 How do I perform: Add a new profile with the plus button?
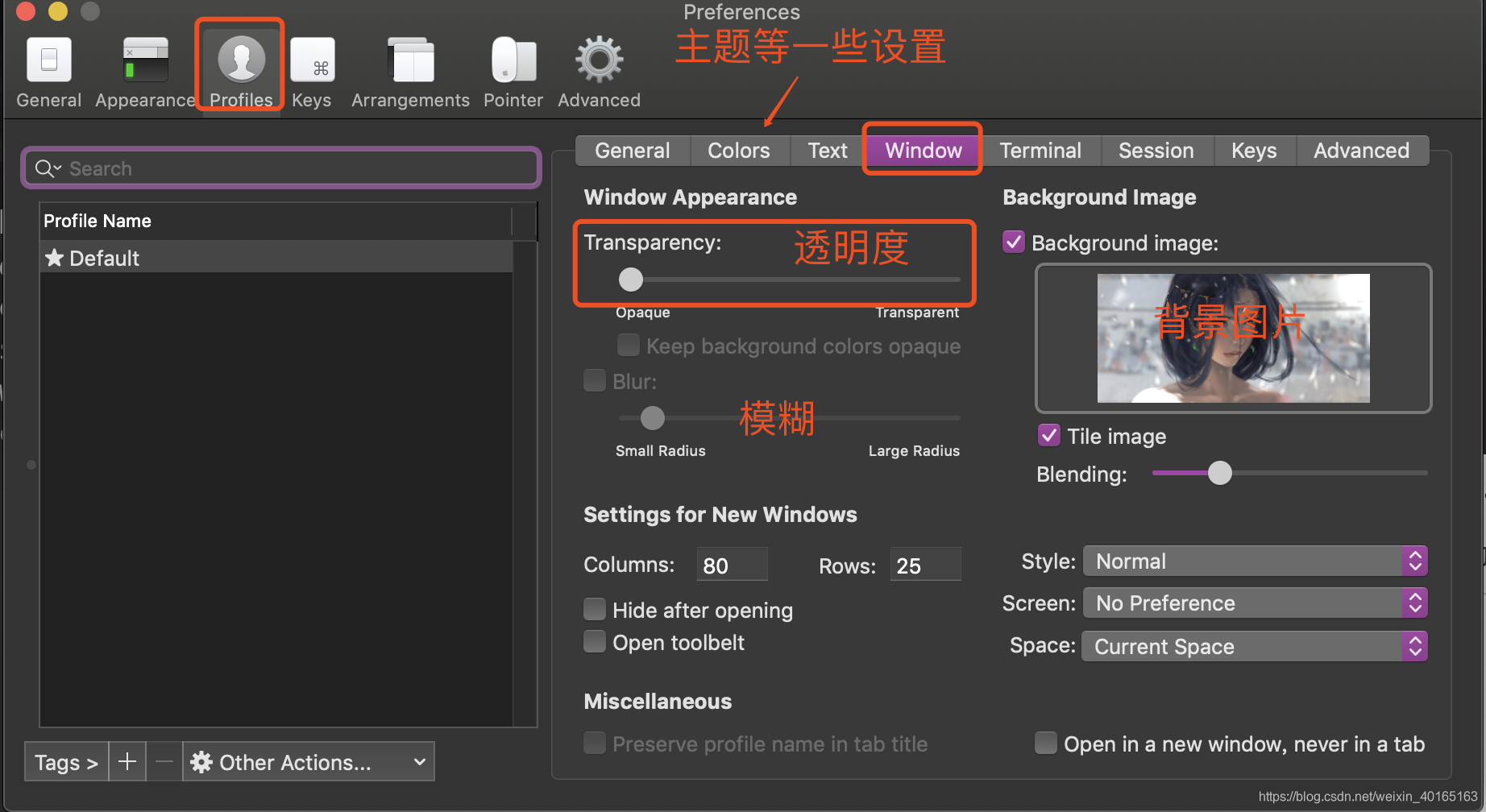(127, 761)
